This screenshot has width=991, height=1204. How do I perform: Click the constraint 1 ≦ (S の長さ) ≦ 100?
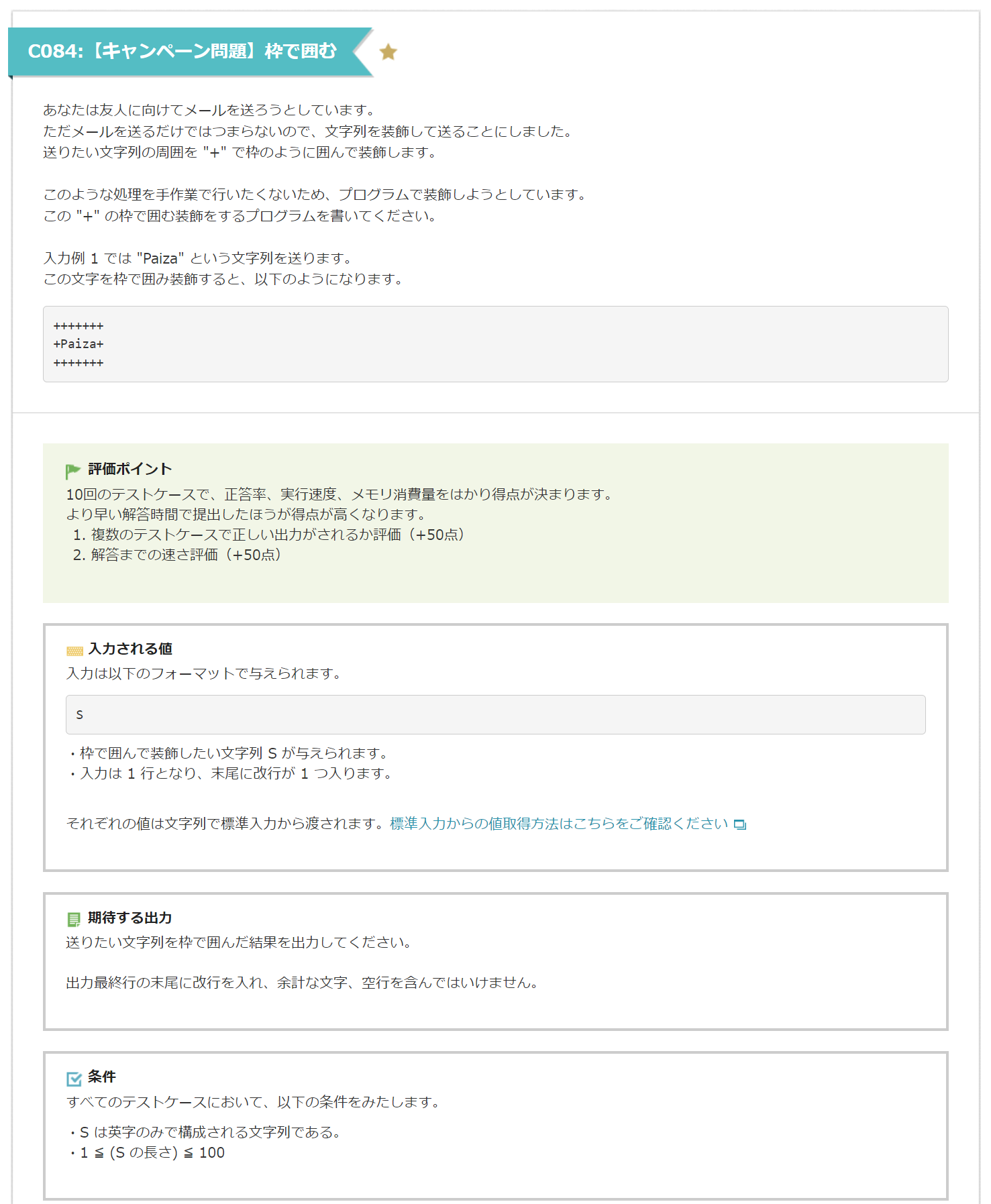point(152,1152)
